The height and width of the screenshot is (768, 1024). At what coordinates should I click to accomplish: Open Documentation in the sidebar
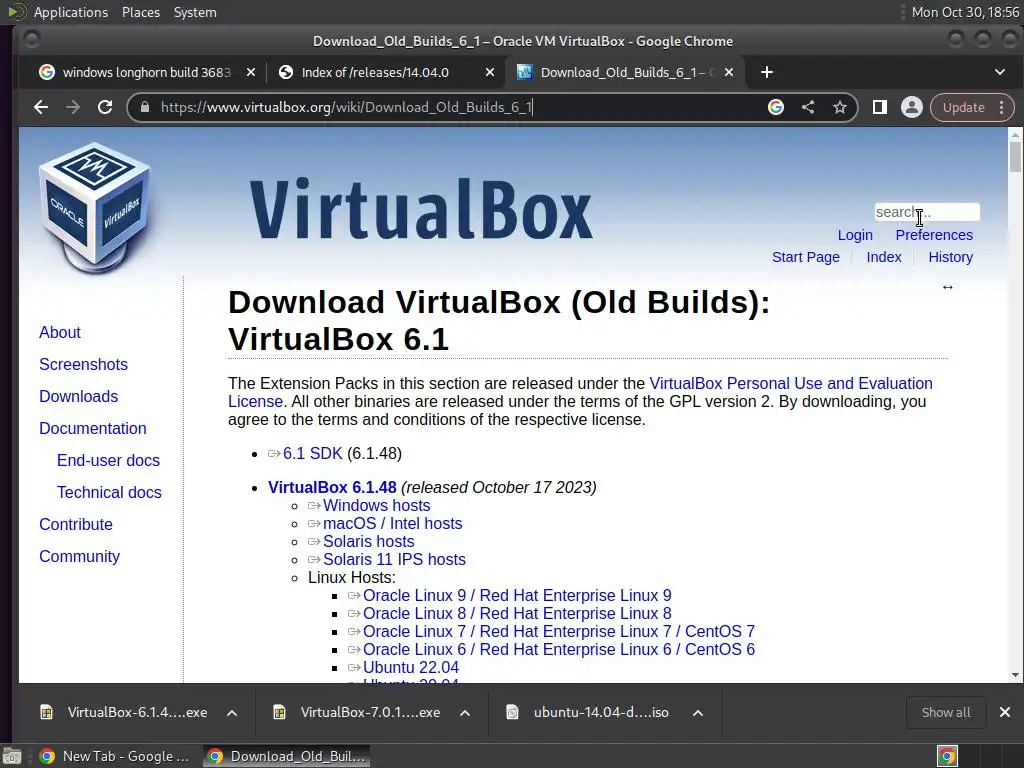93,428
